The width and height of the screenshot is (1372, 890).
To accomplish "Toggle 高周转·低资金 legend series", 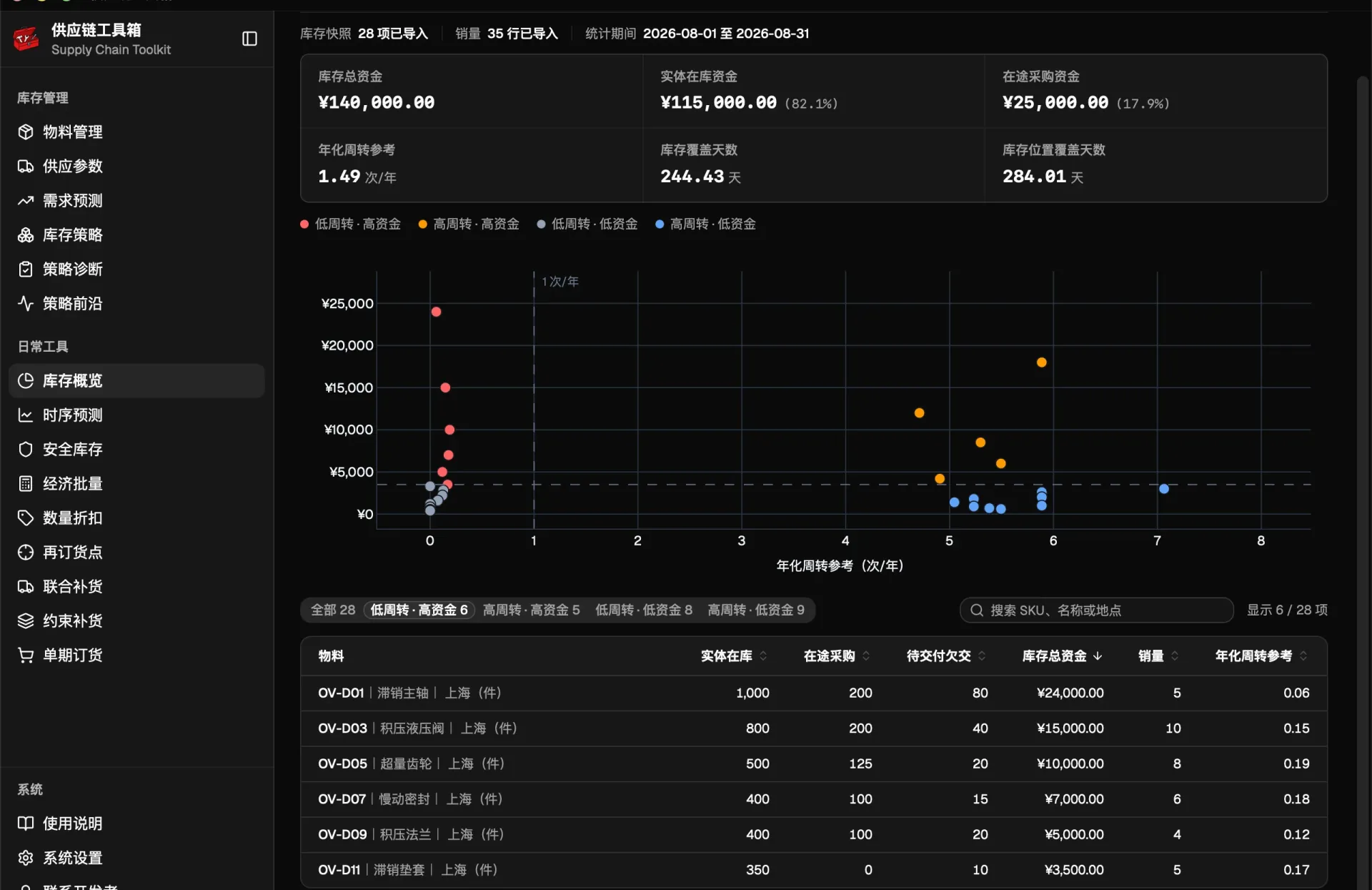I will [x=705, y=224].
